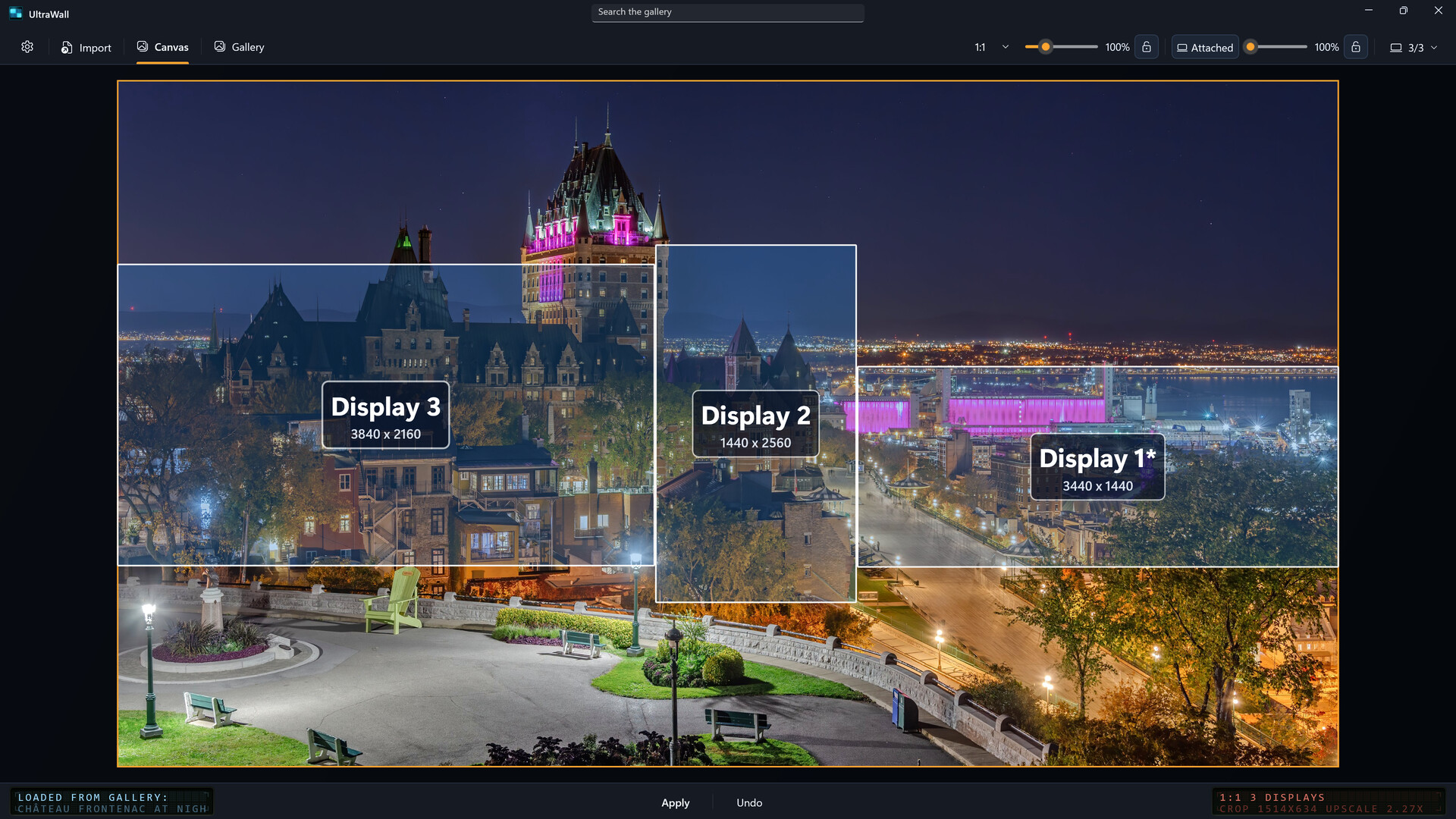Expand the 1:1 aspect ratio dropdown
The height and width of the screenshot is (819, 1456).
pos(992,47)
